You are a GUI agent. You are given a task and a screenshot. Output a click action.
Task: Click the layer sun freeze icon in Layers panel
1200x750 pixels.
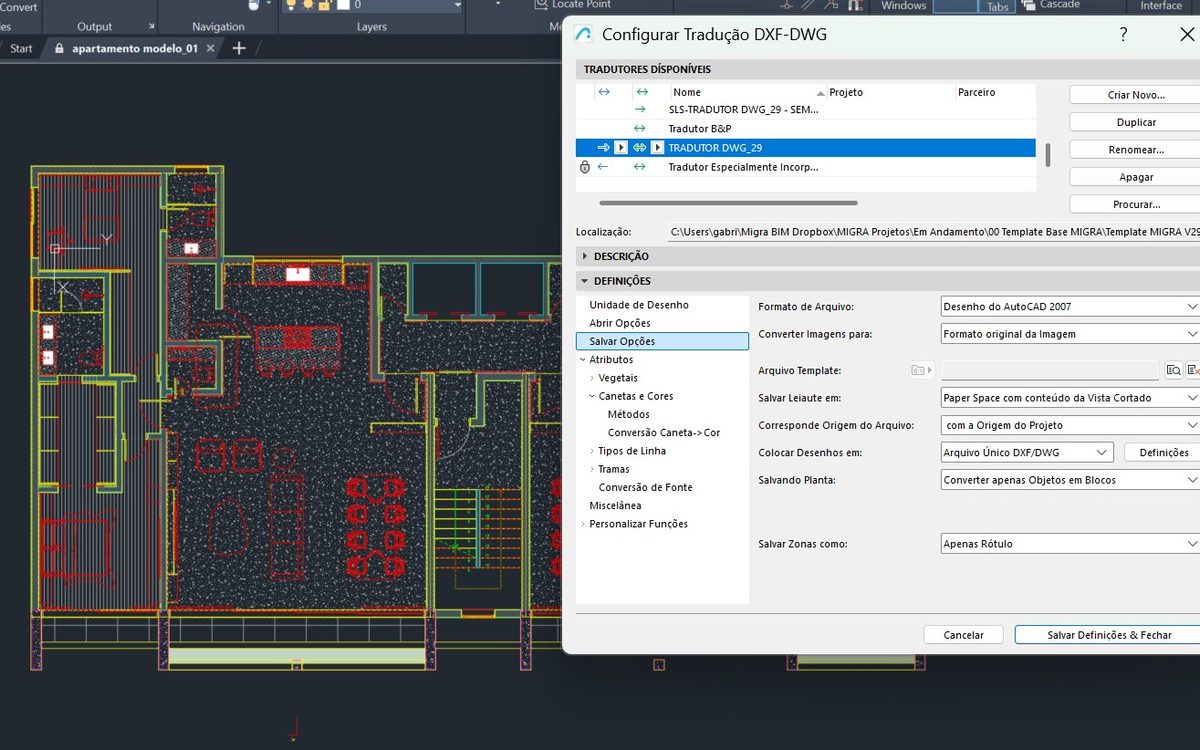[x=308, y=5]
